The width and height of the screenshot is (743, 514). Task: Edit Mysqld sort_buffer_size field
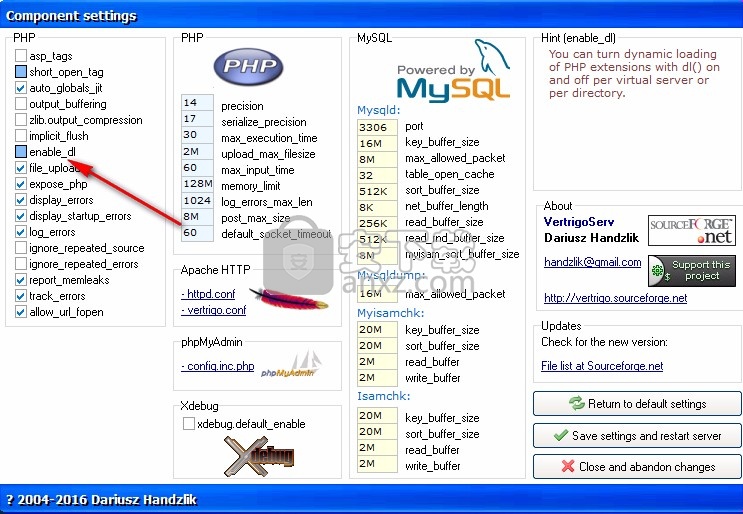click(x=377, y=191)
